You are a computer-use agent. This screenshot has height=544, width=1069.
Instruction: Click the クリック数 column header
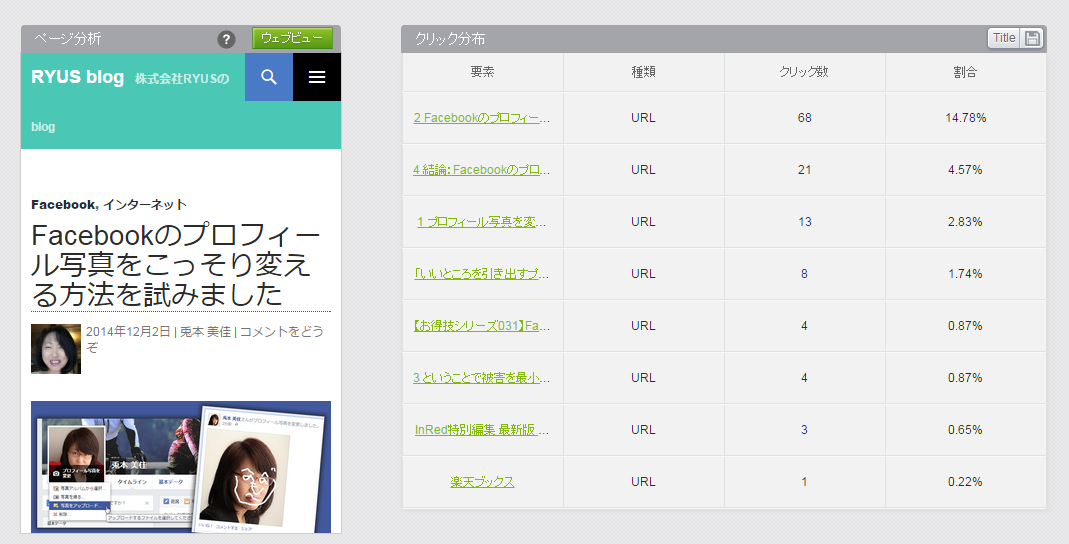click(x=804, y=72)
